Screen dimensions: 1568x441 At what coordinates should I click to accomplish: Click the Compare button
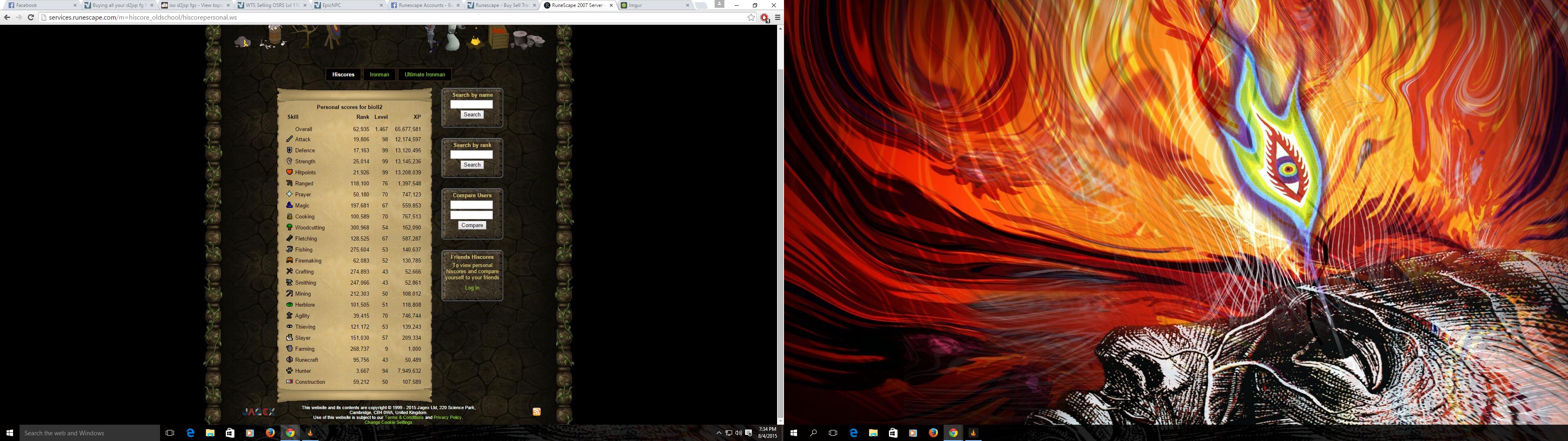472,225
